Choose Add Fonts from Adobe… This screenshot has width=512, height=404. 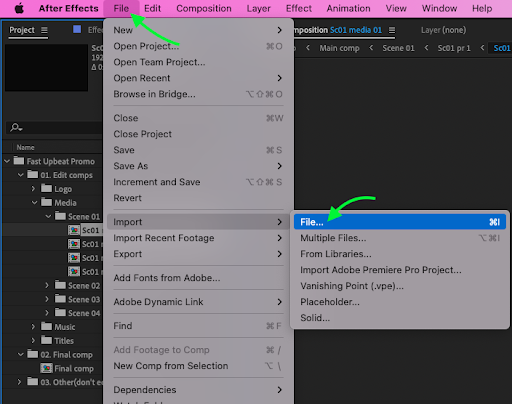click(198, 278)
